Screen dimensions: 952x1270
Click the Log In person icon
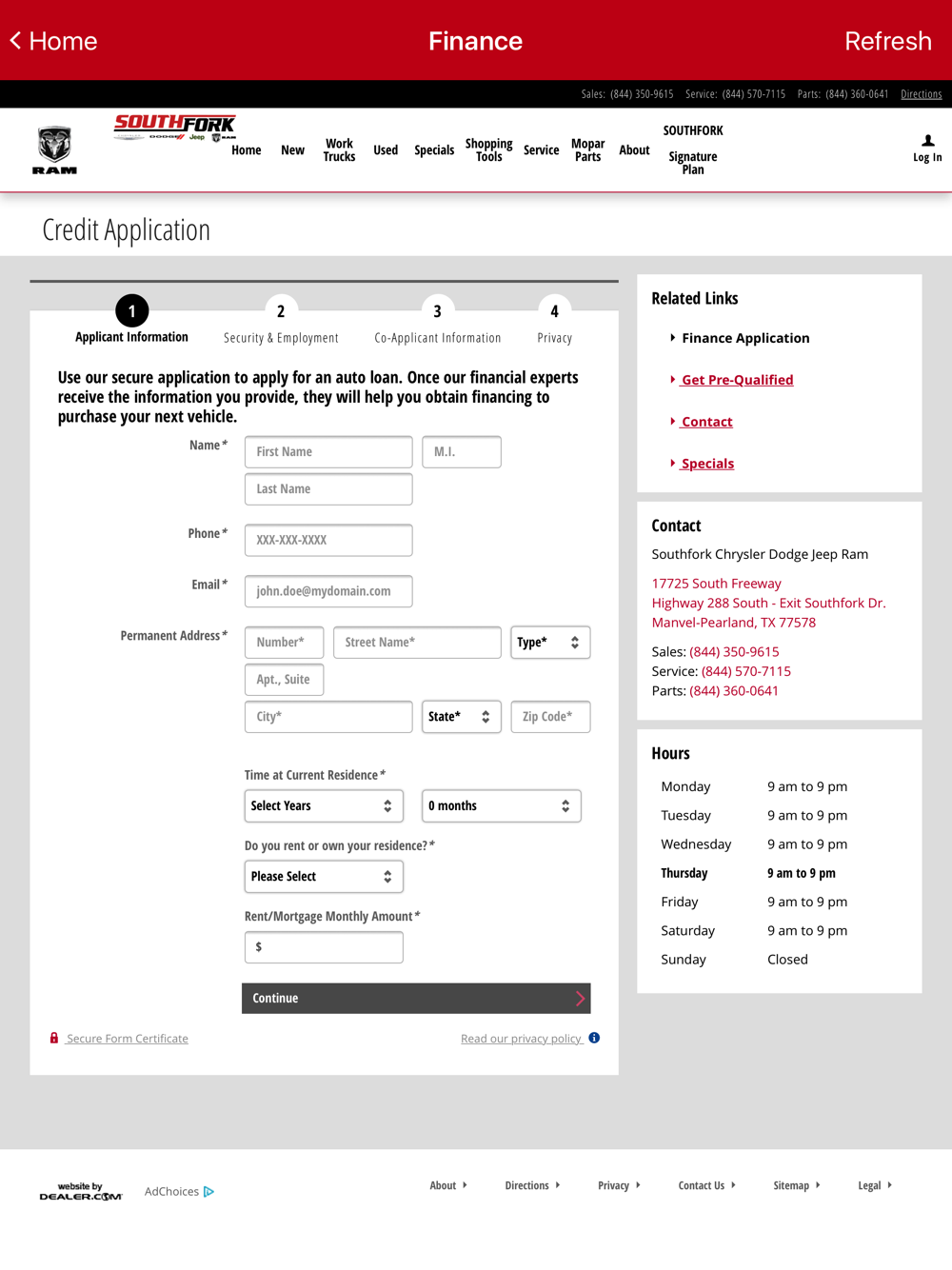tap(927, 141)
